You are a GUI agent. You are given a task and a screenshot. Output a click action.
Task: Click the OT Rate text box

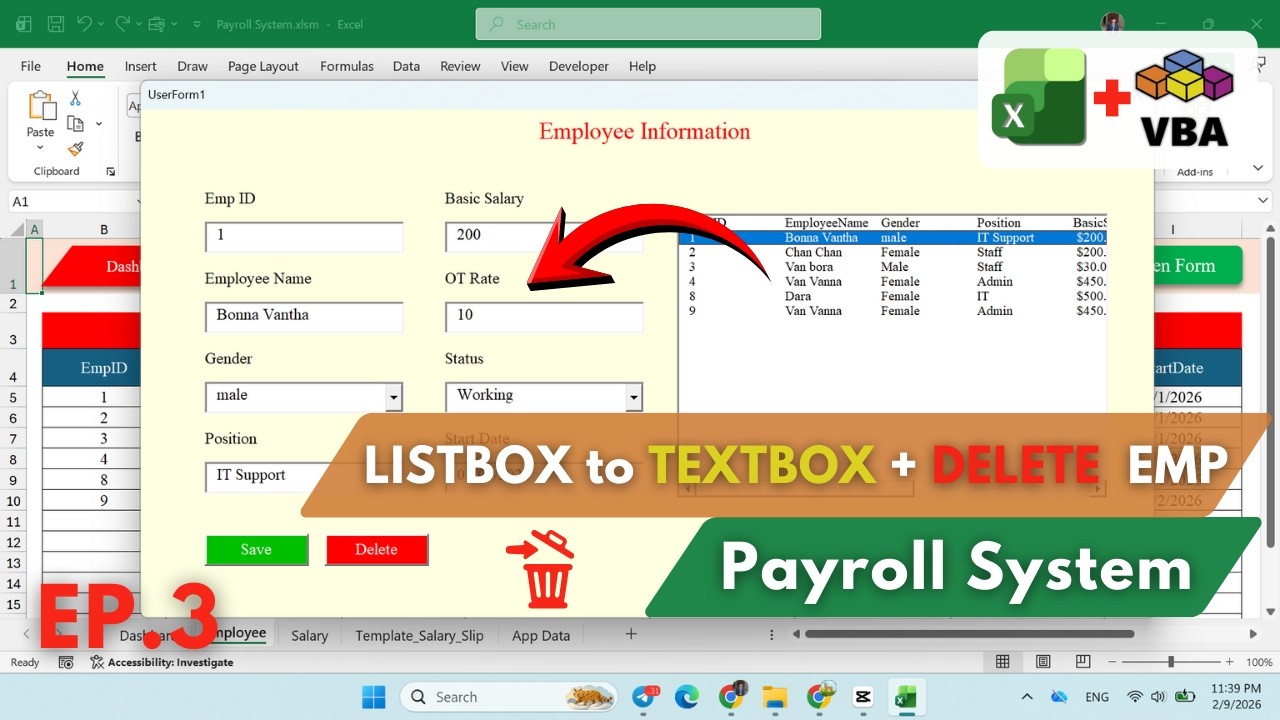pyautogui.click(x=544, y=316)
